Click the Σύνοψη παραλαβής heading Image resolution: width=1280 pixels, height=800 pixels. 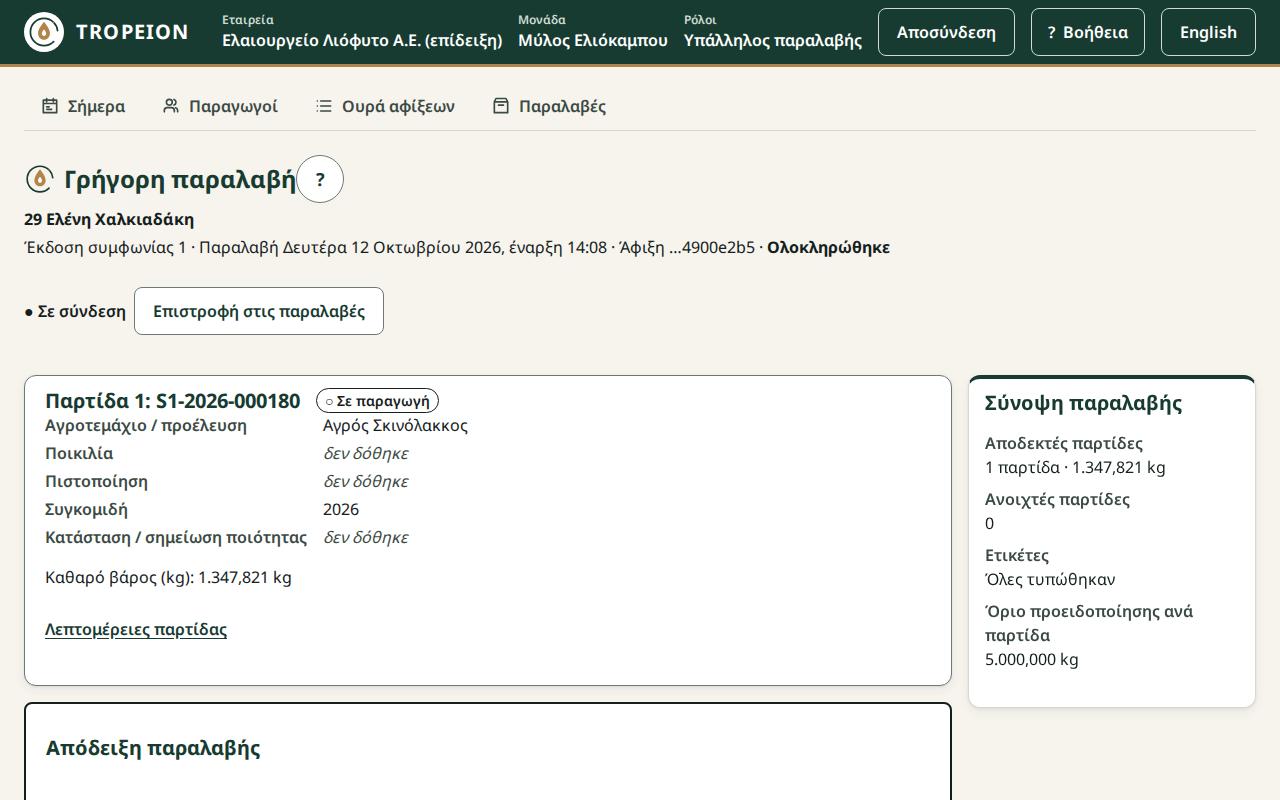tap(1083, 403)
